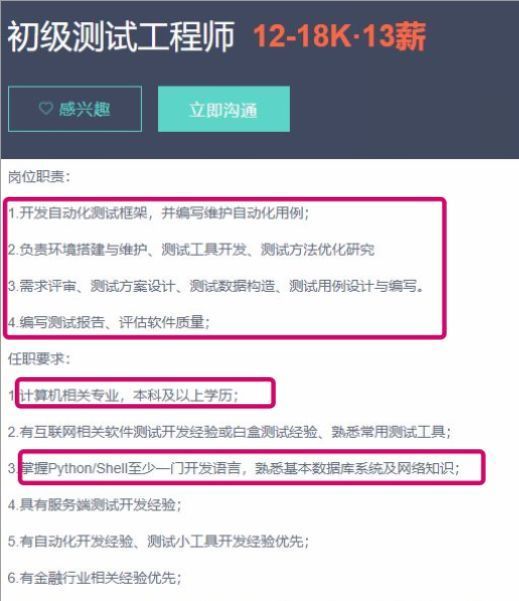Click the phrase 测试方法优化研究
Image resolution: width=519 pixels, height=601 pixels.
point(318,250)
